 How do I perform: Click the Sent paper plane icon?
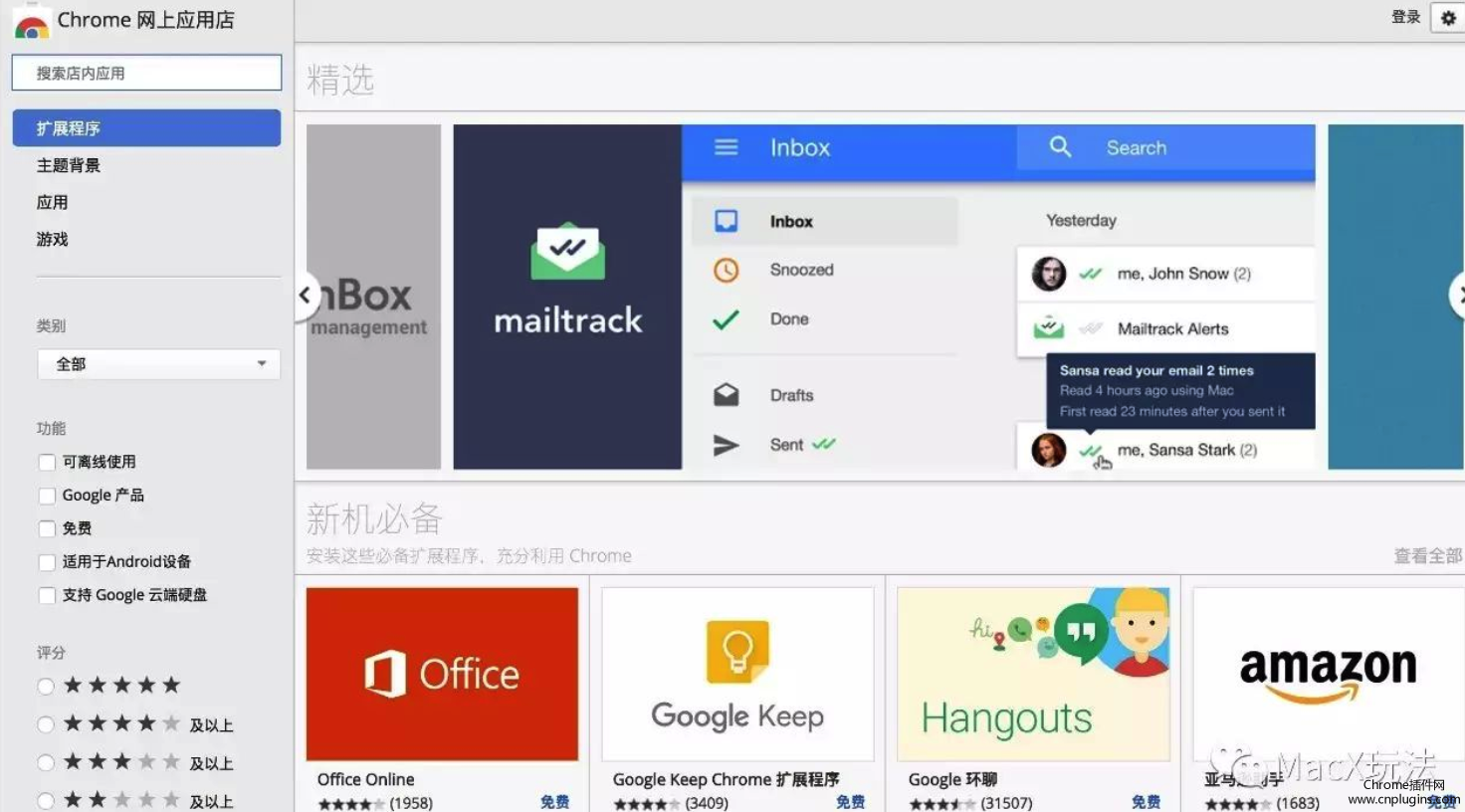727,445
